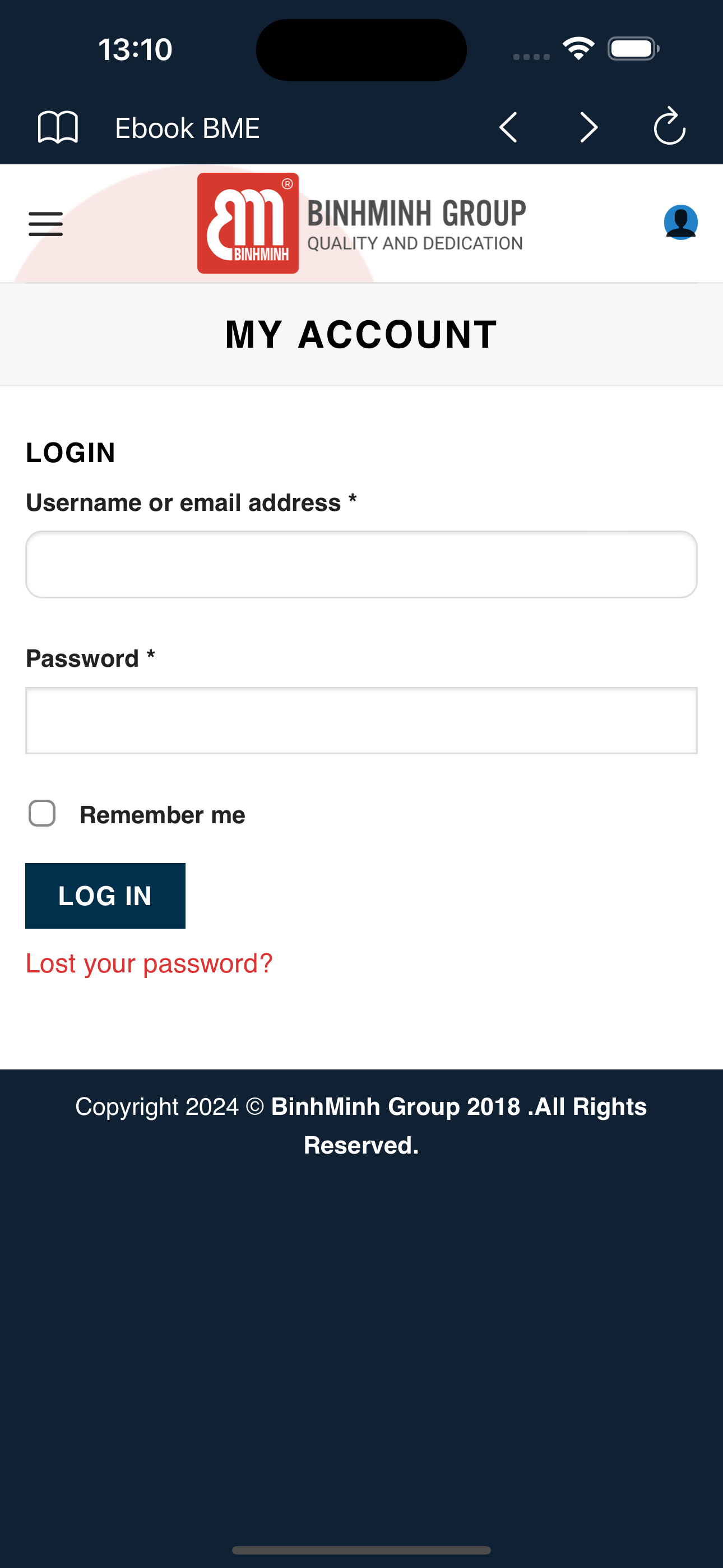This screenshot has width=723, height=1568.
Task: Tap the BinhMinh red logo
Action: (x=248, y=223)
